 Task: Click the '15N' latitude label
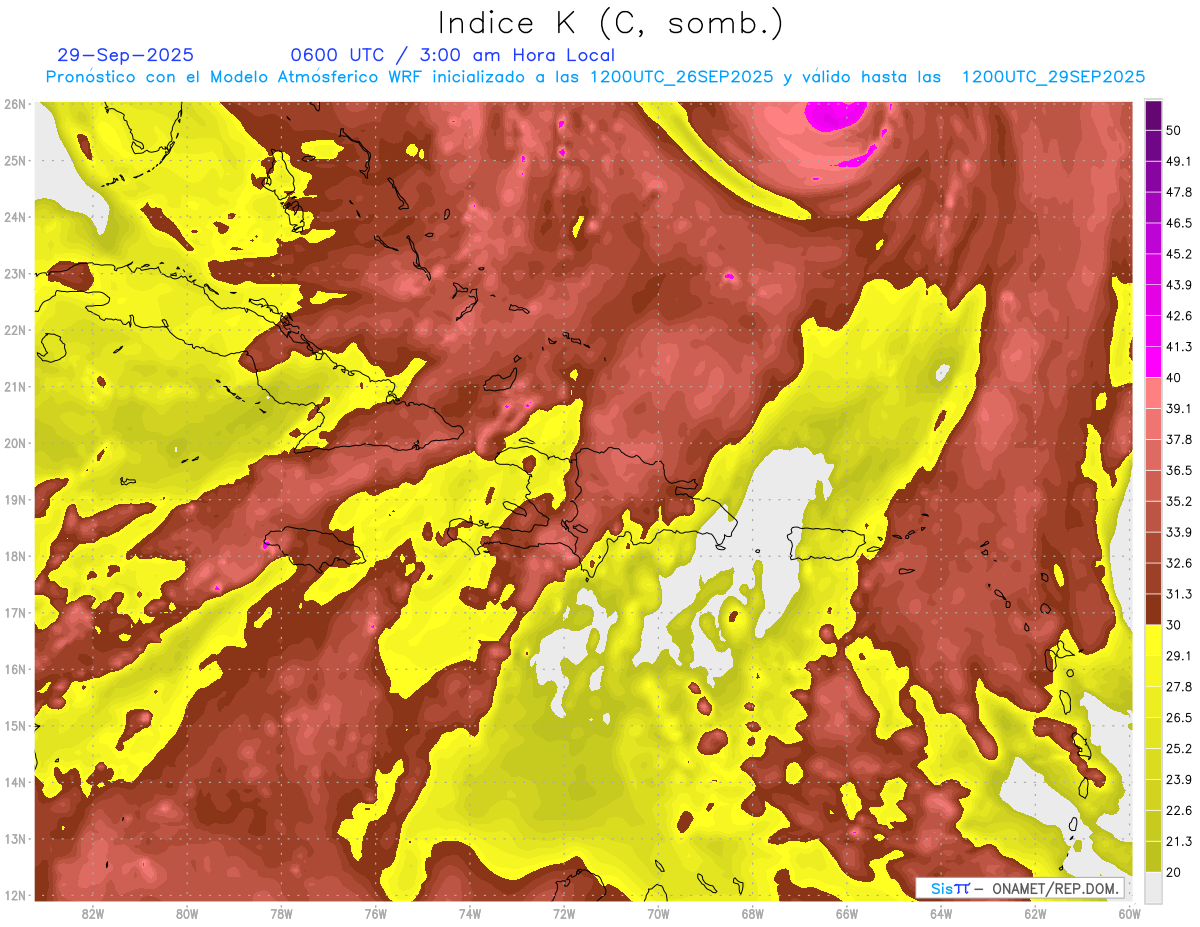pyautogui.click(x=14, y=725)
